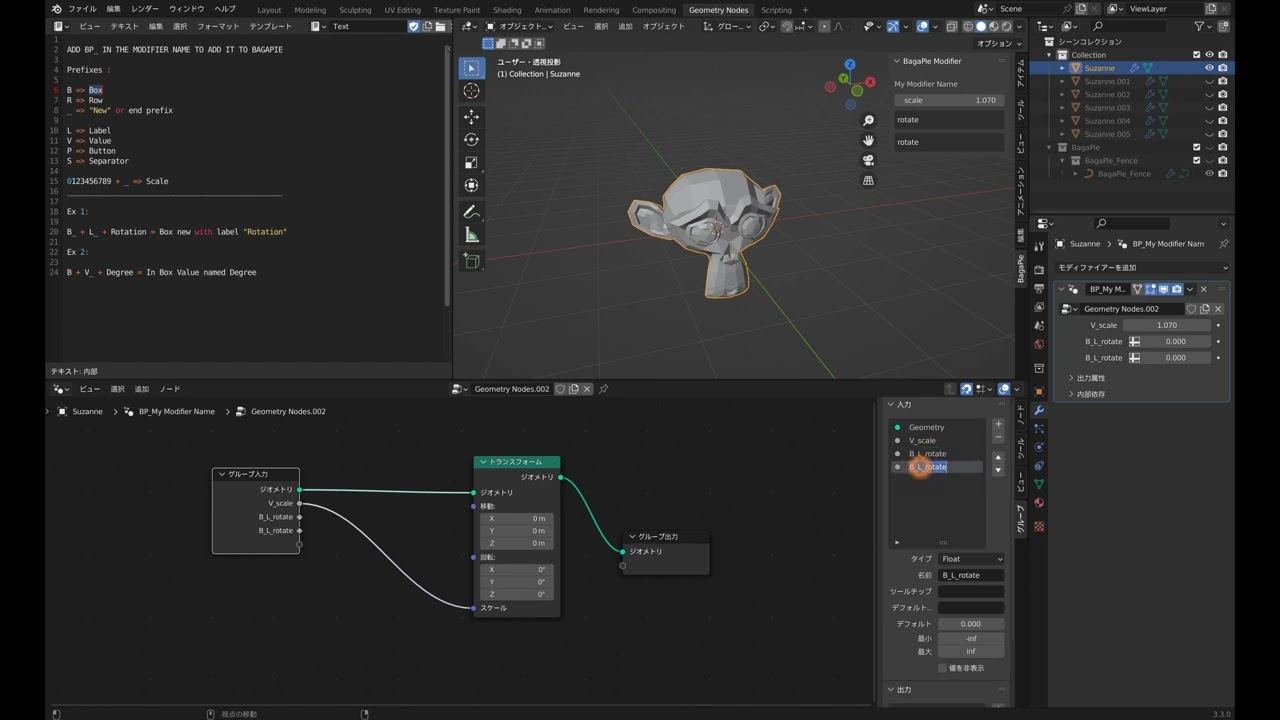This screenshot has width=1280, height=720.
Task: Click the viewport zoom magnifier icon
Action: click(868, 121)
